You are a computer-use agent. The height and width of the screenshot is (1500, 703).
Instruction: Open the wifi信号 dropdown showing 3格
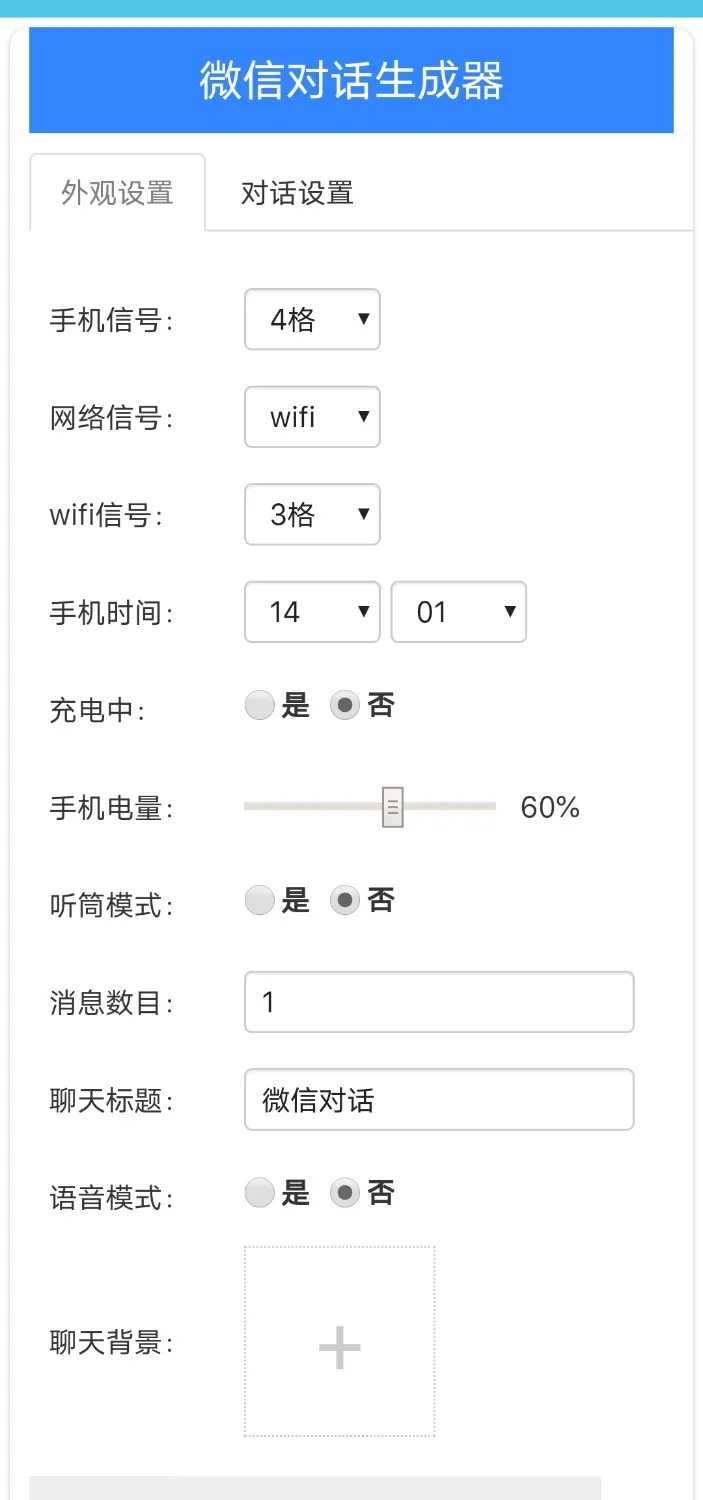312,514
